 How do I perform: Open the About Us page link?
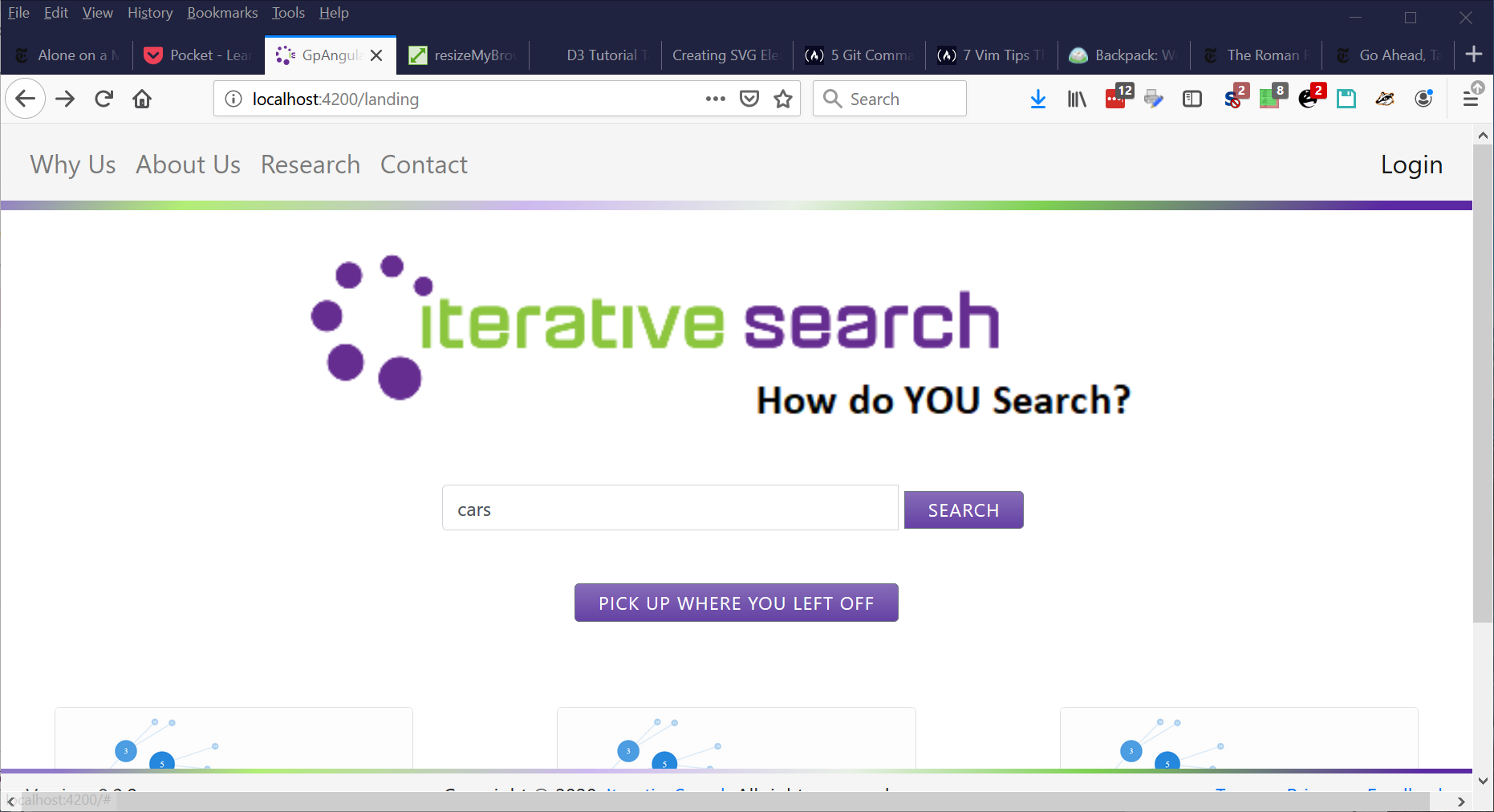click(x=189, y=164)
